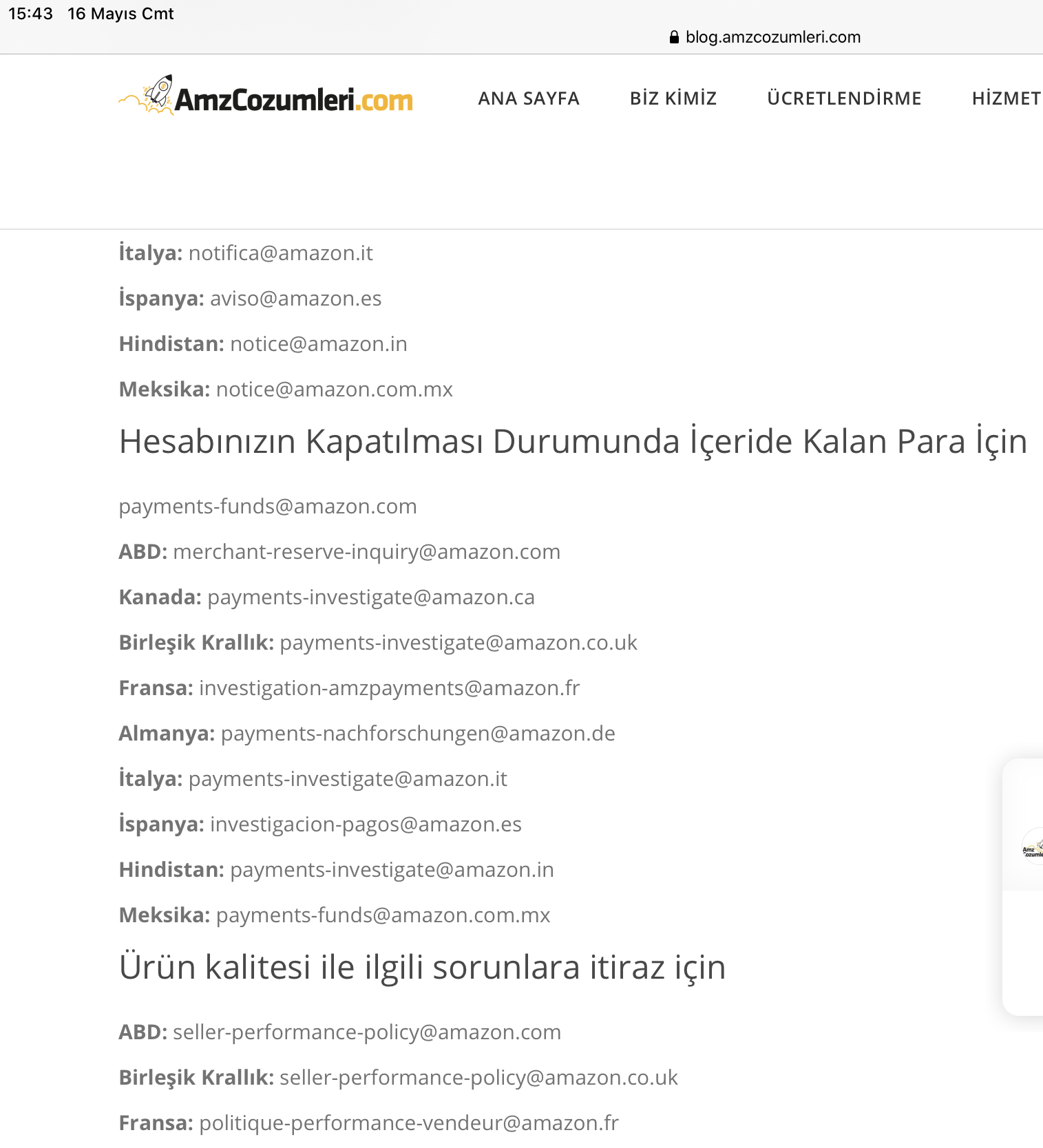The image size is (1043, 1148).
Task: Select politique-performance-vendeur@amazon.fr email
Action: coord(409,1123)
